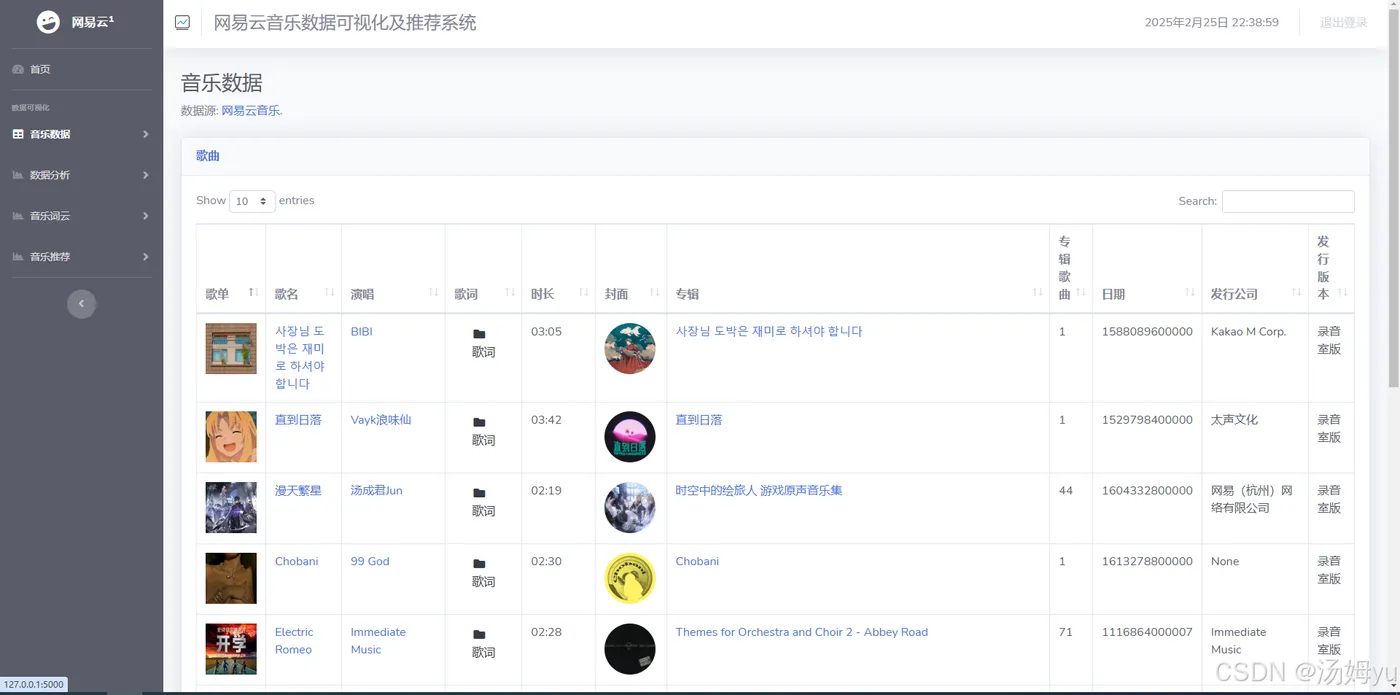1400x695 pixels.
Task: Sort table by 日期 column sort arrows
Action: (x=1190, y=292)
